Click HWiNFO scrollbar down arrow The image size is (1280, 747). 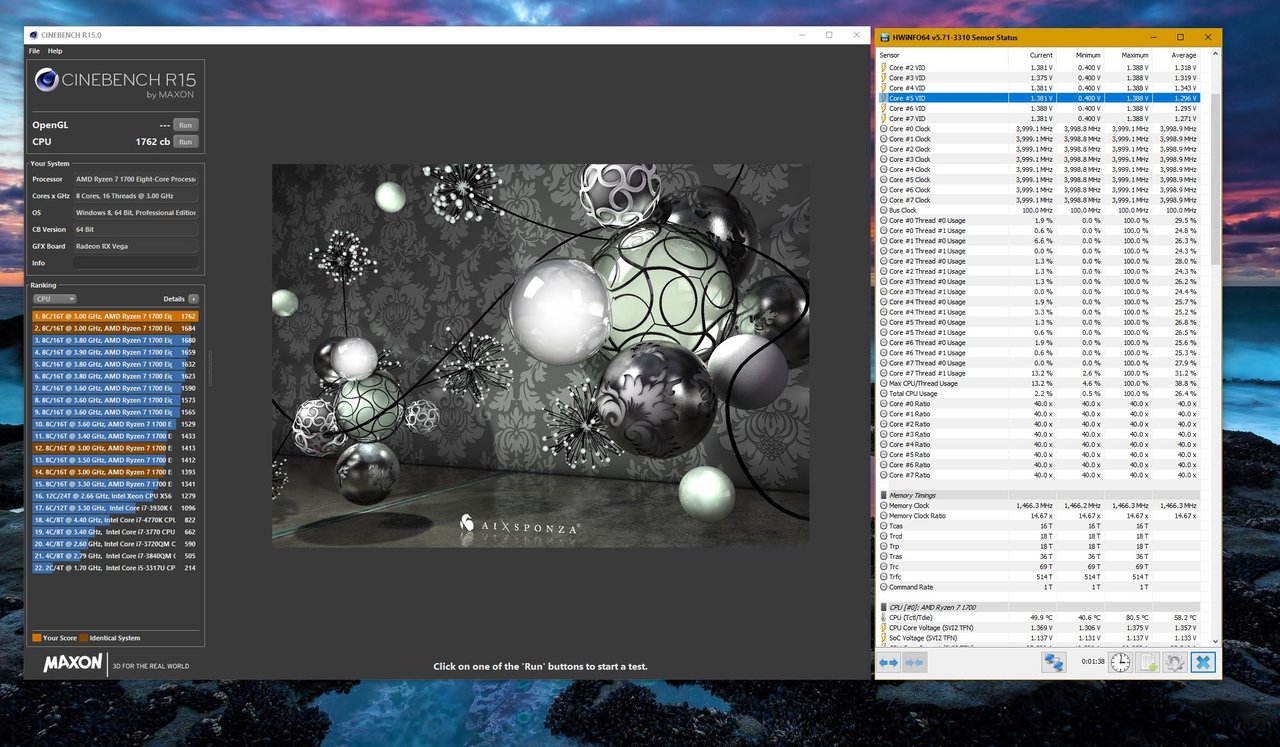point(1214,642)
